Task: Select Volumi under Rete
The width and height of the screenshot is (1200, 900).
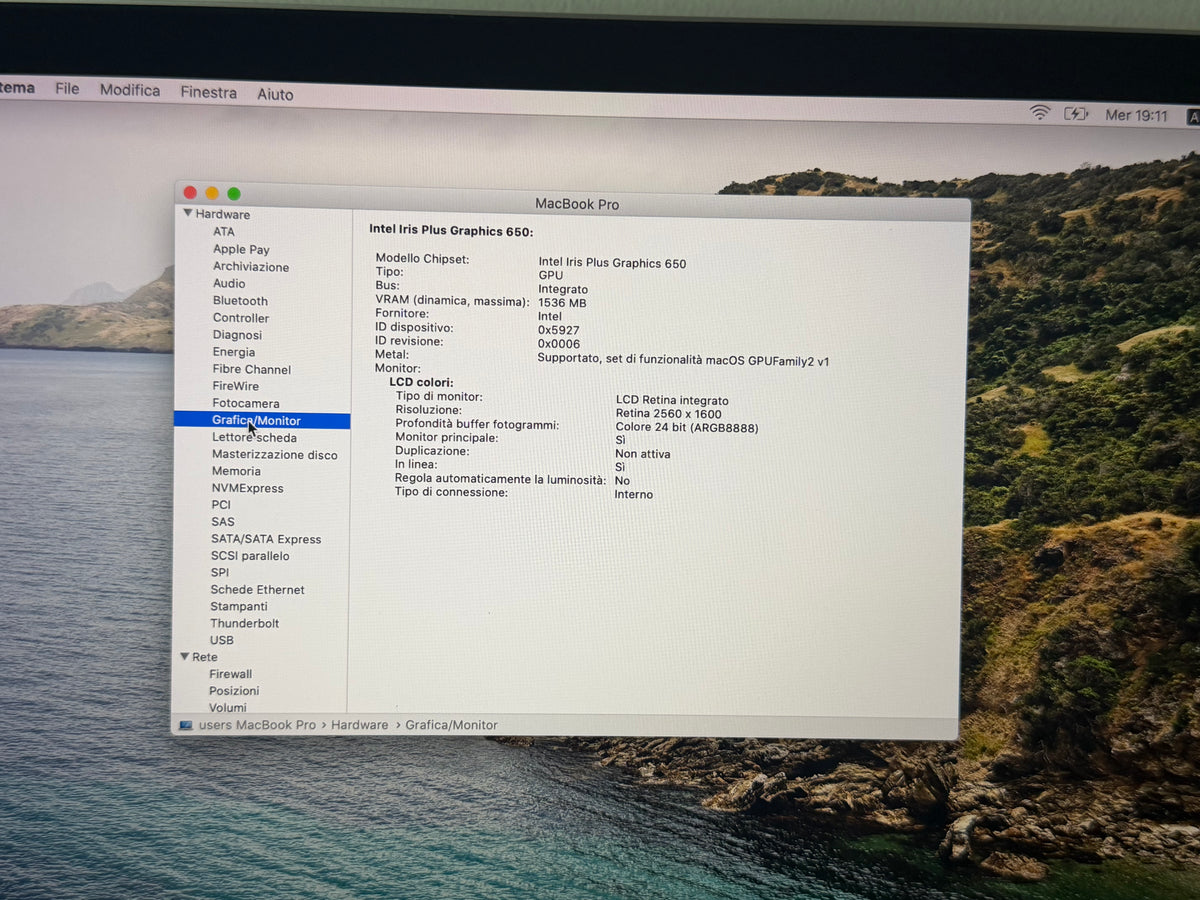Action: [228, 707]
